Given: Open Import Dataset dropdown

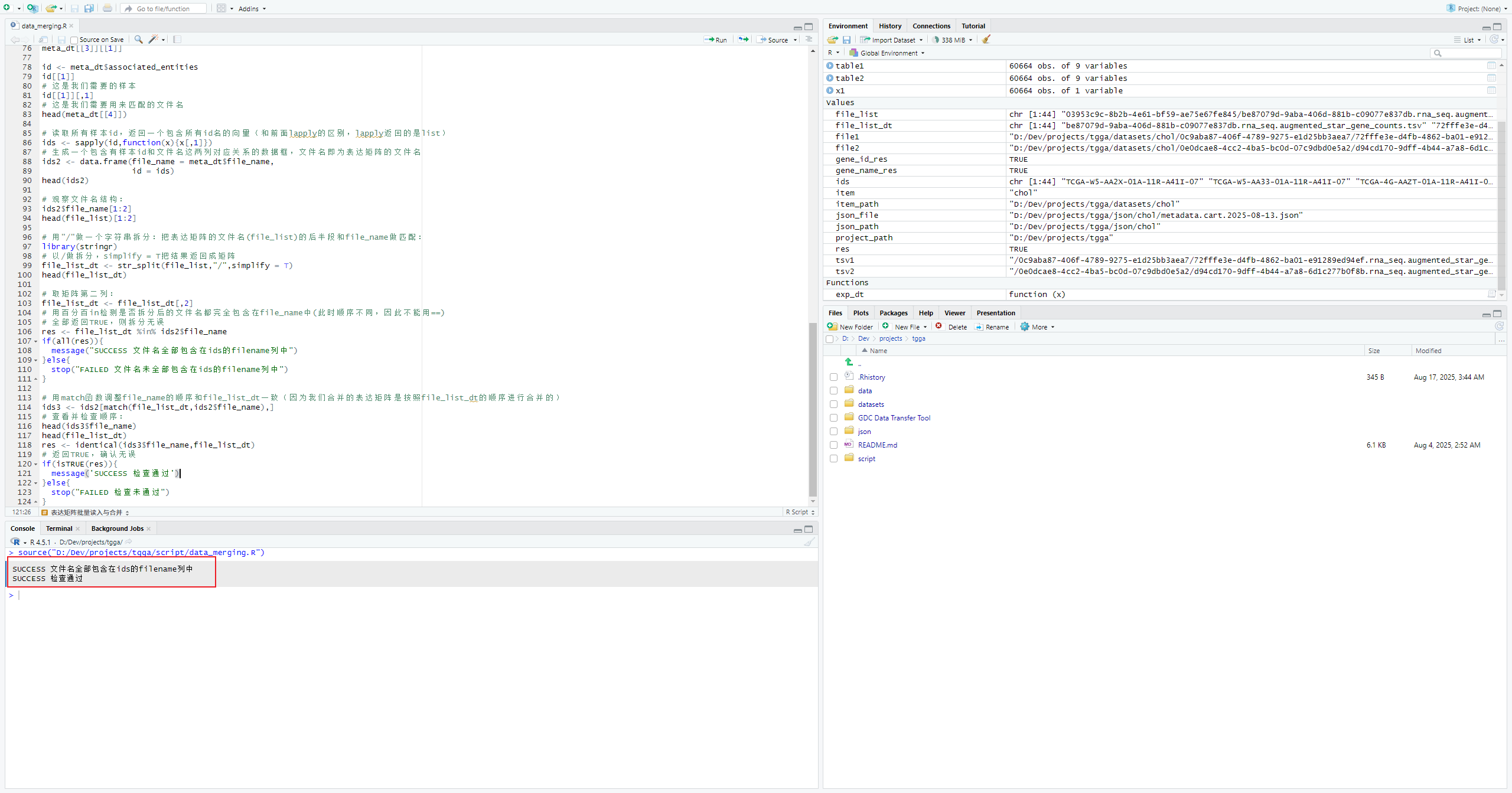Looking at the screenshot, I should [892, 40].
